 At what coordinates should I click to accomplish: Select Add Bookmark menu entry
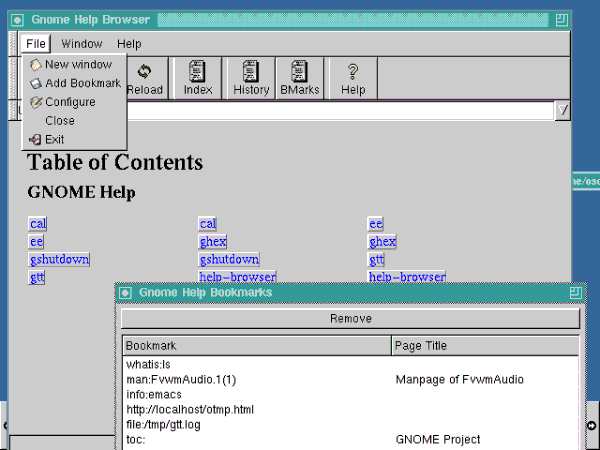[x=82, y=83]
